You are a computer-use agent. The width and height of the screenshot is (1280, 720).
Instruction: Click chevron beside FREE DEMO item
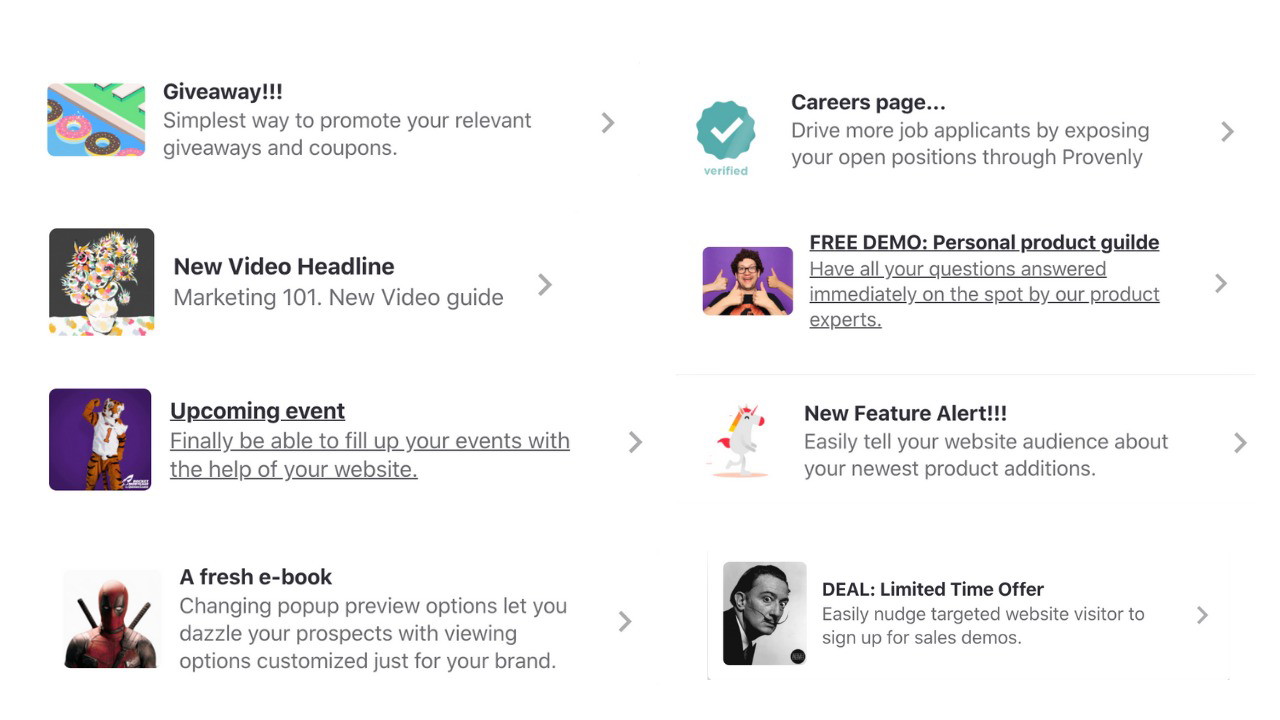pos(1221,283)
